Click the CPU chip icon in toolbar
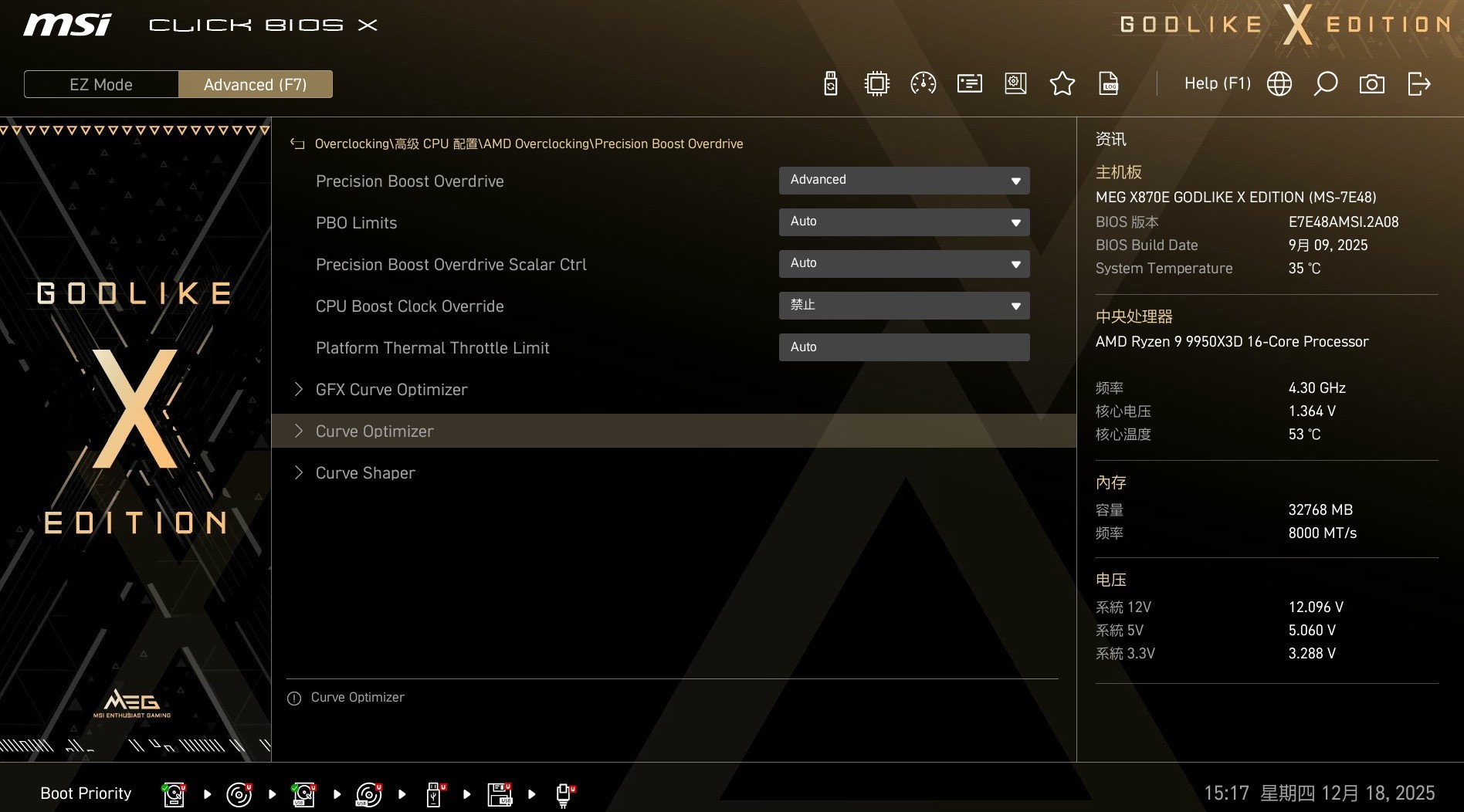Viewport: 1464px width, 812px height. tap(876, 83)
